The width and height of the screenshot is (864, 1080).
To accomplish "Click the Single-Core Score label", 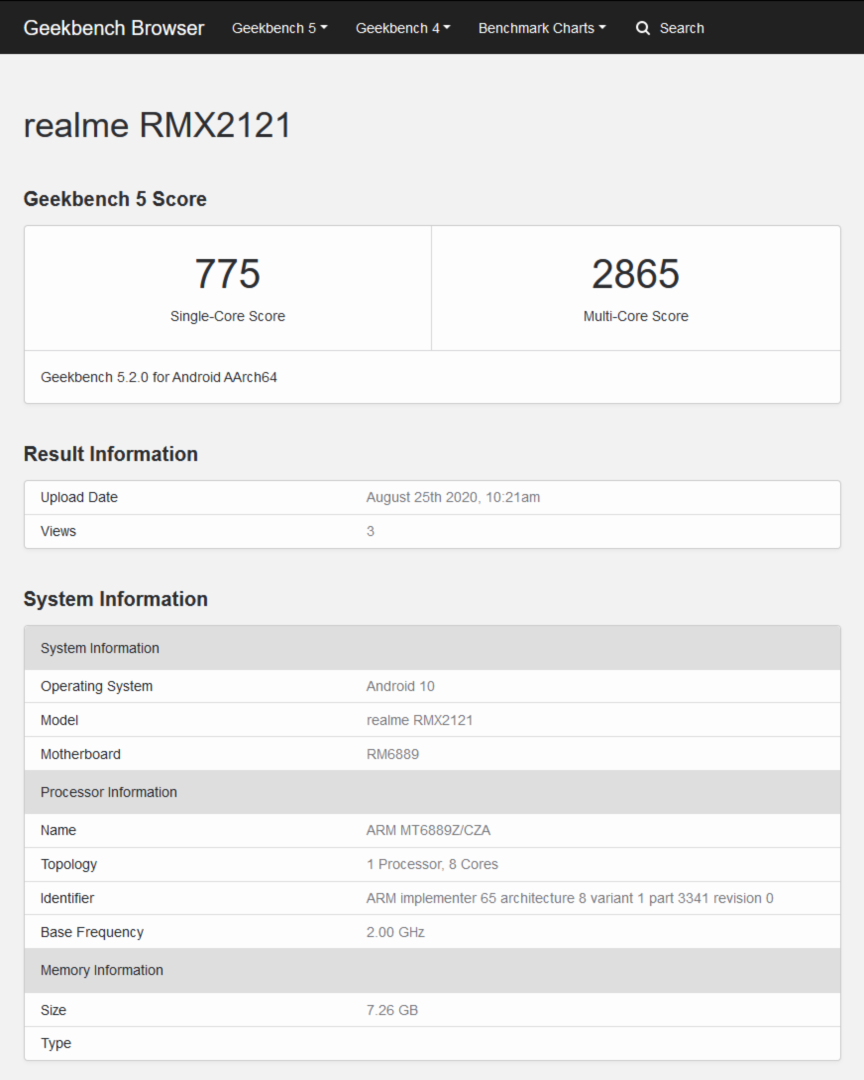I will tap(227, 316).
